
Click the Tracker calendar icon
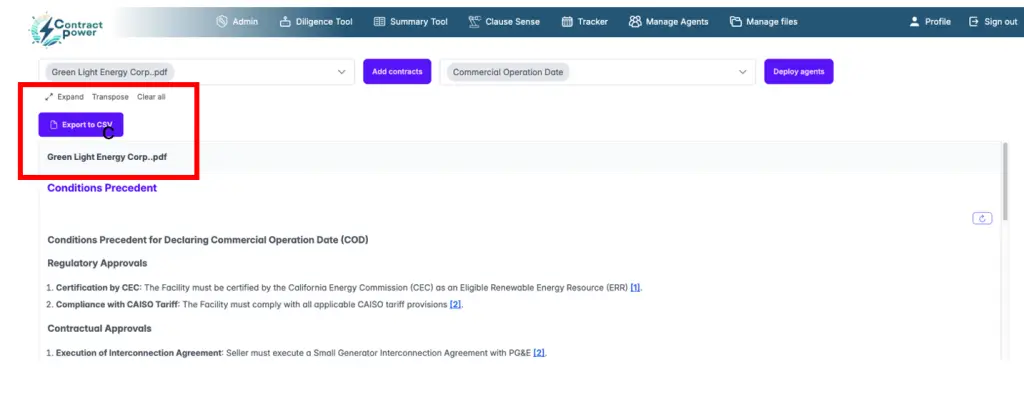567,22
